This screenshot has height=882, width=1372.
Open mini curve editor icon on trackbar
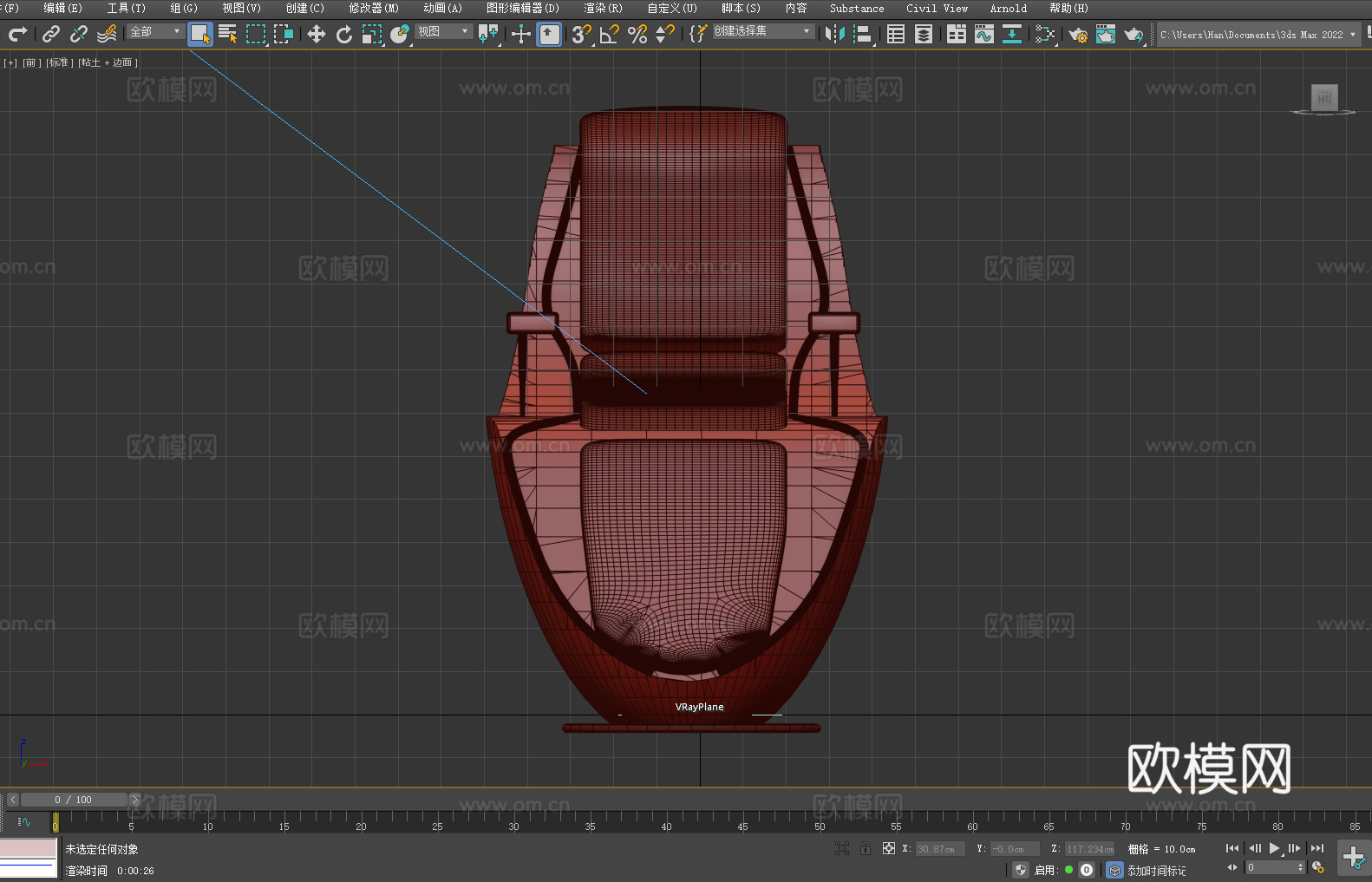pyautogui.click(x=24, y=821)
